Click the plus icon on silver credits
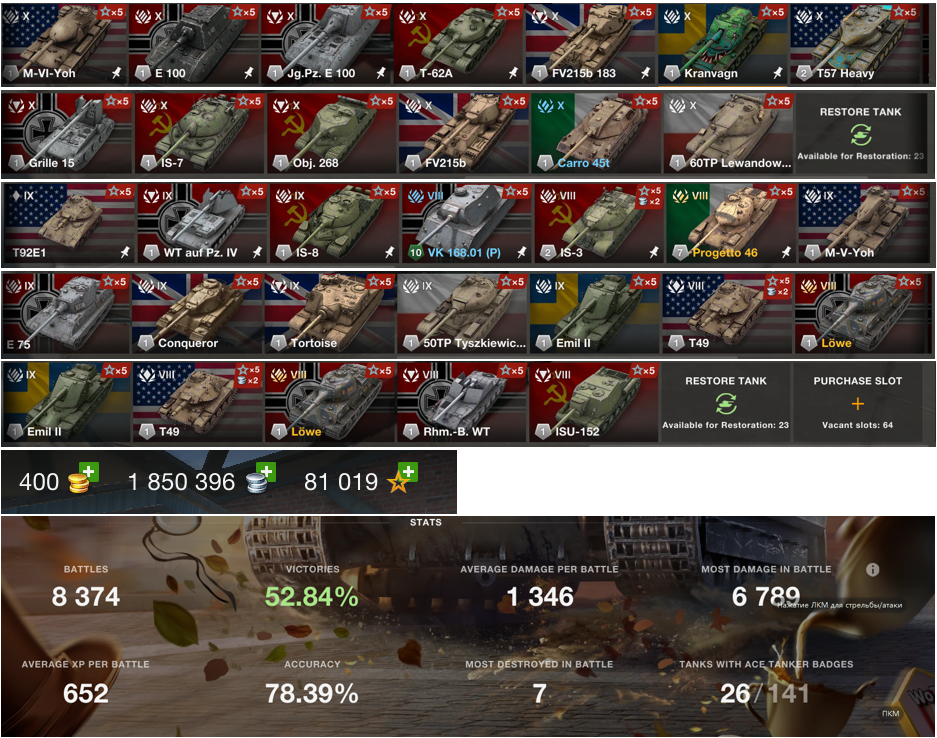This screenshot has width=937, height=738. click(x=266, y=472)
